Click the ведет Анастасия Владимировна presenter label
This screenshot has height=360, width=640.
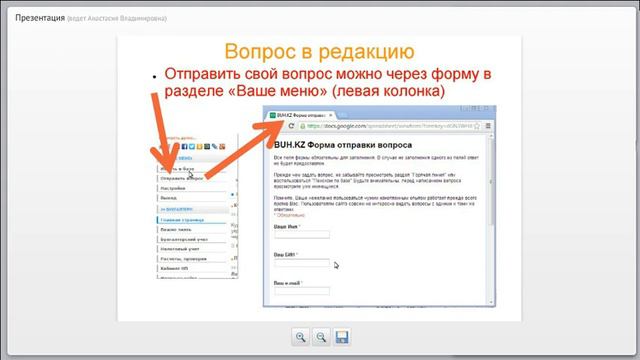pos(117,19)
